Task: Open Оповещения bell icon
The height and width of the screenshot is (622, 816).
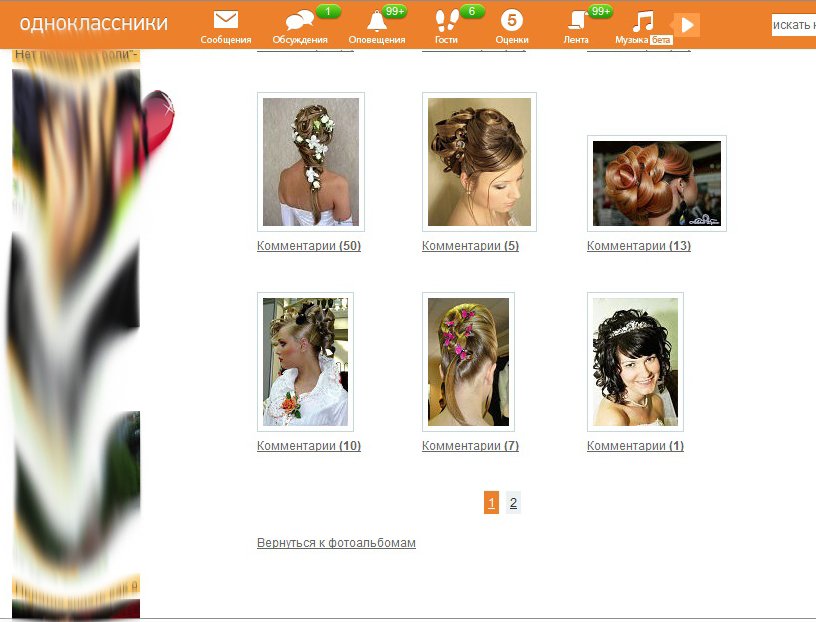Action: coord(377,21)
